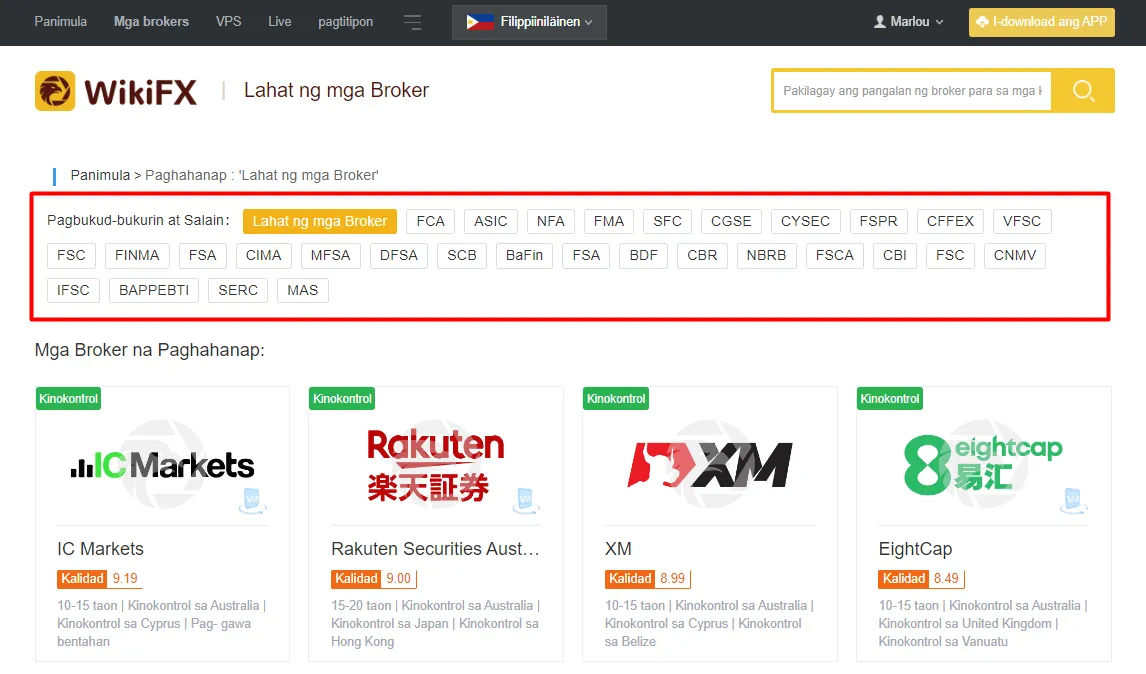Click XM Kalidad 8.99 rating
This screenshot has width=1146, height=674.
(x=648, y=579)
